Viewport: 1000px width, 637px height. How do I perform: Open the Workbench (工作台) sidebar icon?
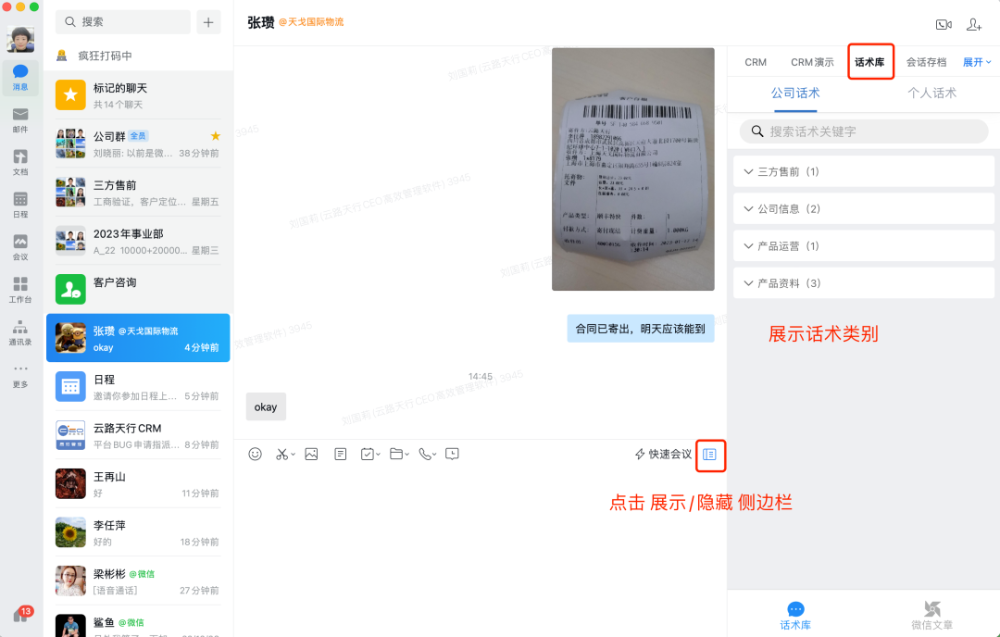[x=20, y=289]
